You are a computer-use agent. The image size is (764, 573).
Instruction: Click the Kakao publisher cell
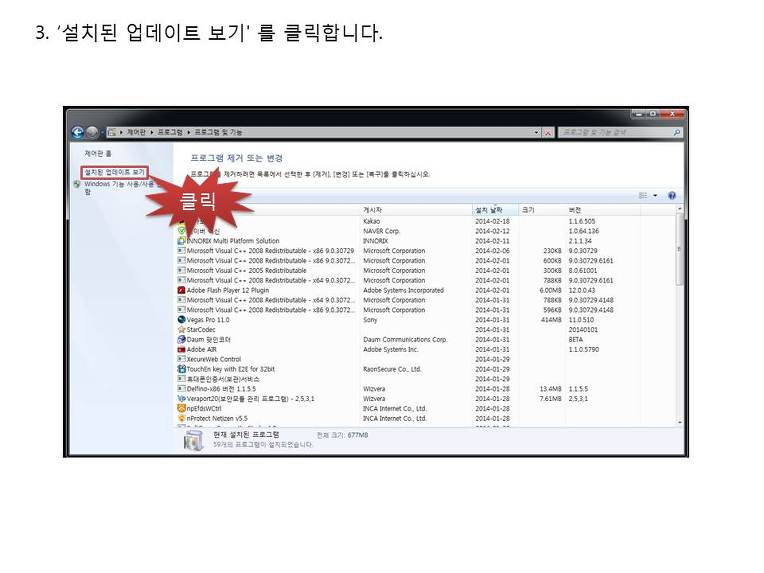pos(371,221)
